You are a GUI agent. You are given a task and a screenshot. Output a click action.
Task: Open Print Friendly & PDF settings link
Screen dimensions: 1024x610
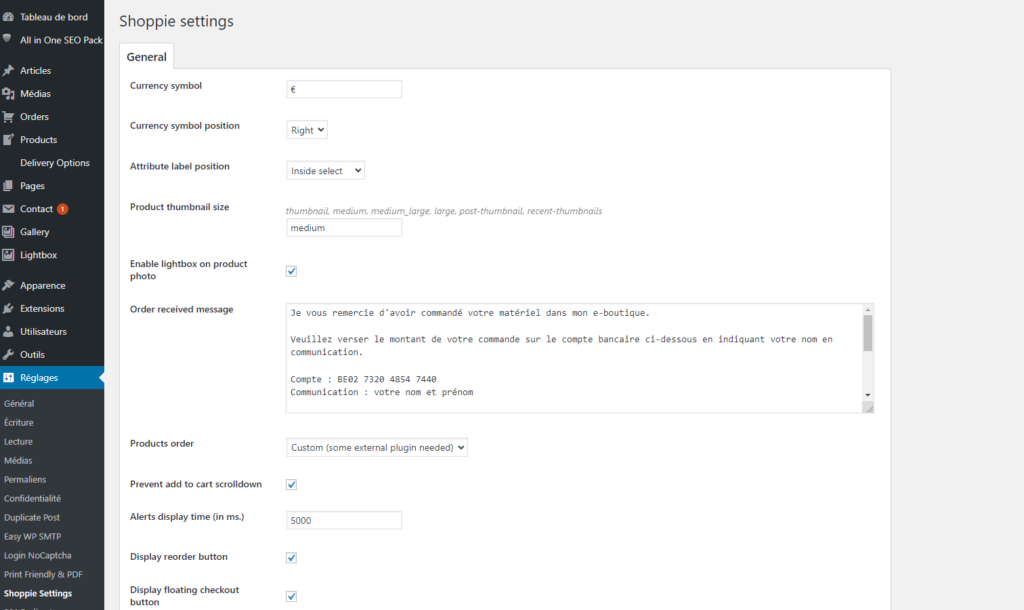tap(43, 574)
